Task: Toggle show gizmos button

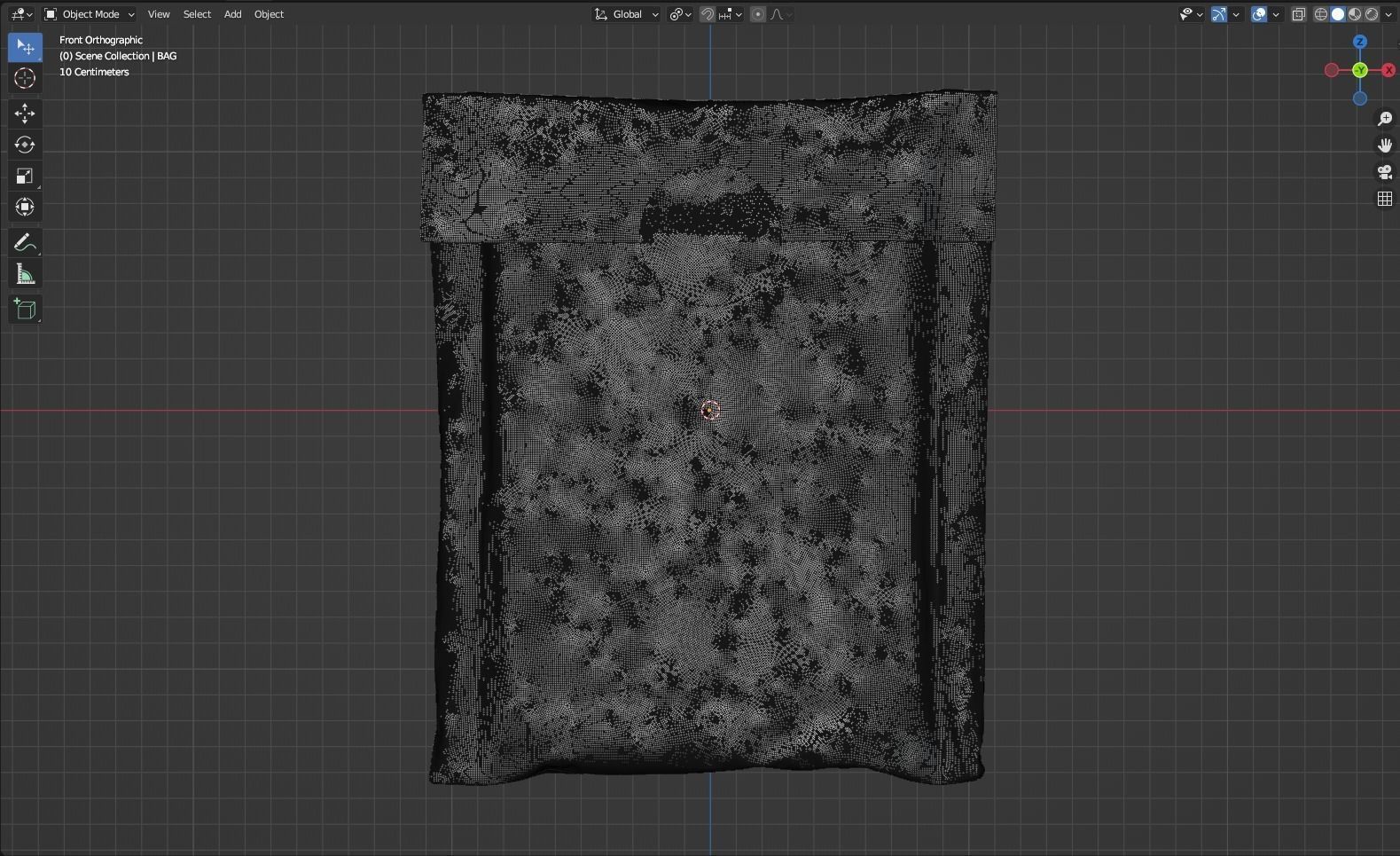Action: coord(1219,14)
